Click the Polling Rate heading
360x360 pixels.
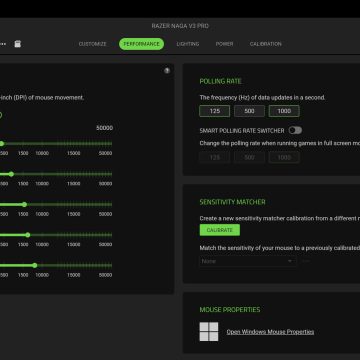coord(220,81)
